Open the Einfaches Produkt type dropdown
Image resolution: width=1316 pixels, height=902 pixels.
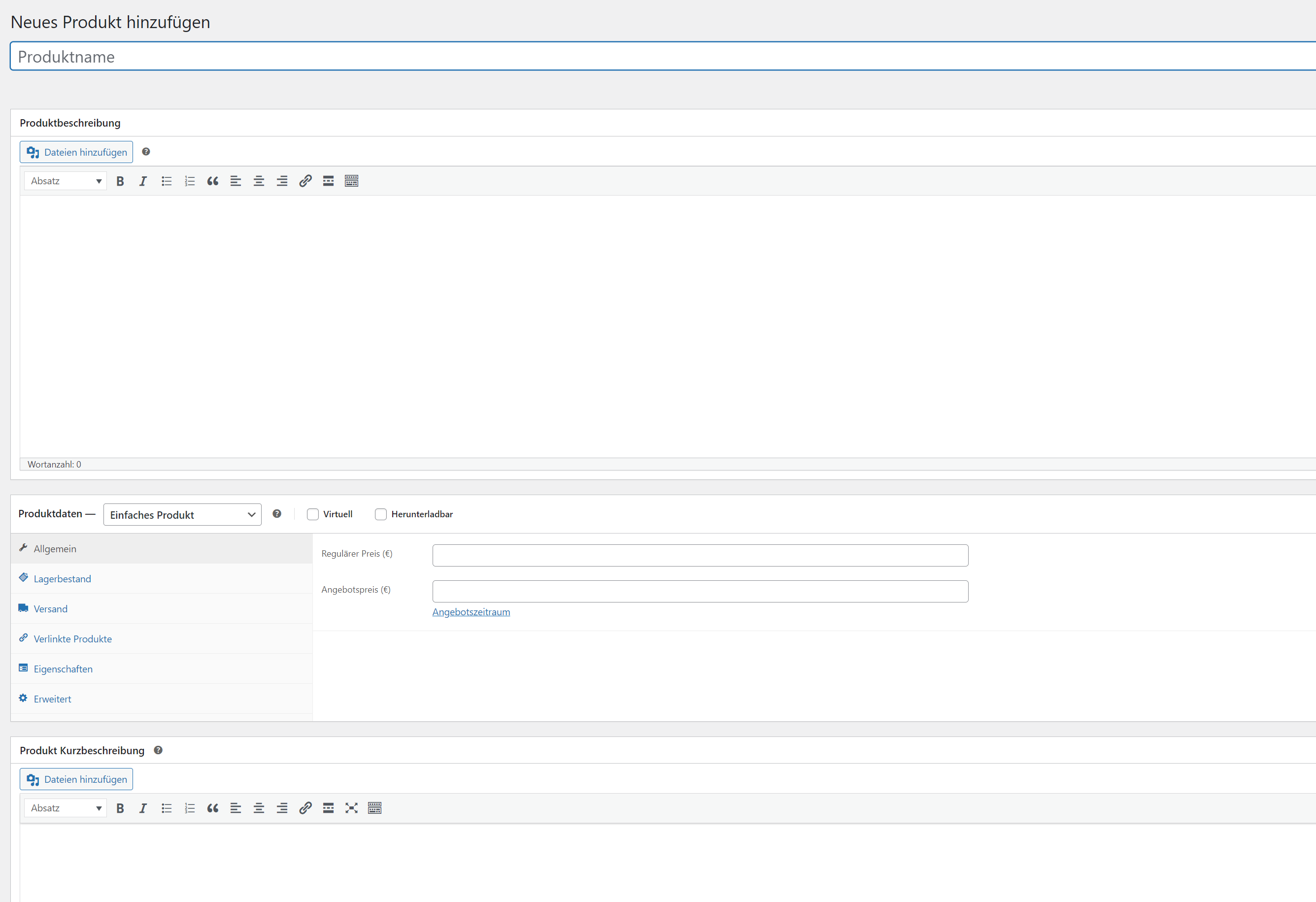pyautogui.click(x=182, y=515)
